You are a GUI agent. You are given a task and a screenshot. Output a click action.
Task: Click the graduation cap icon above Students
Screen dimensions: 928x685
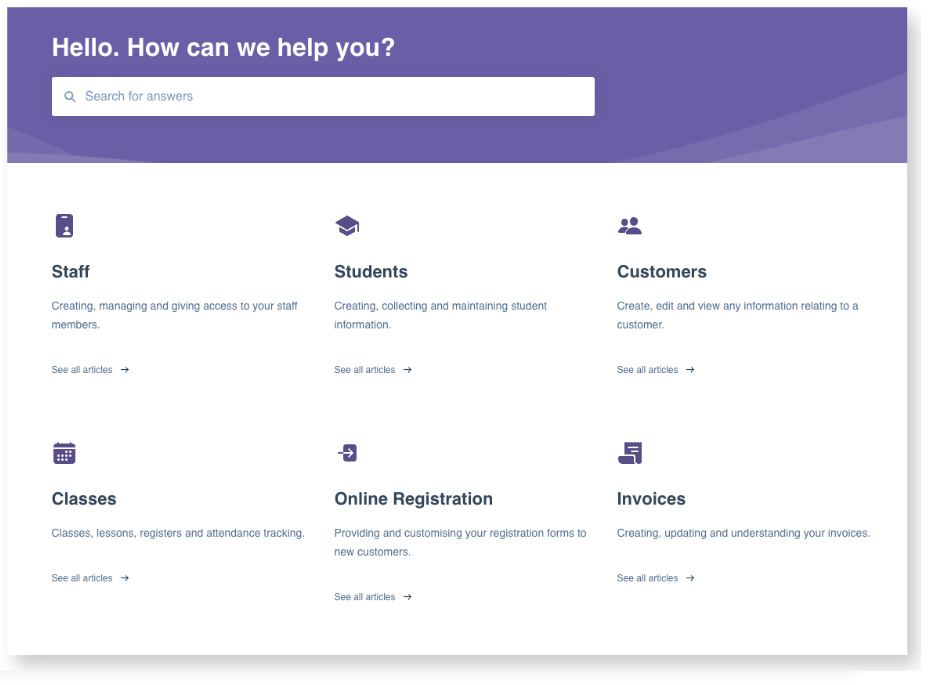[347, 225]
